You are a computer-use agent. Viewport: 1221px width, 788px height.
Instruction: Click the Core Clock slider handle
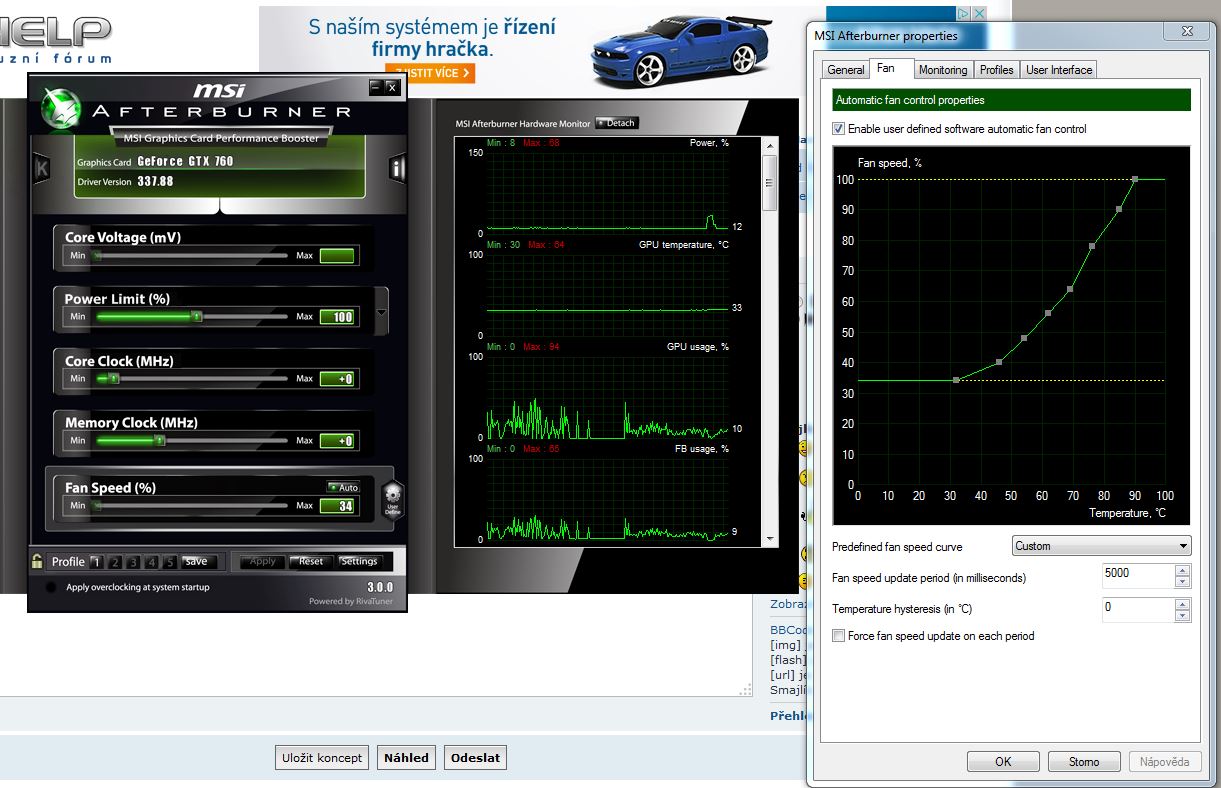(113, 379)
